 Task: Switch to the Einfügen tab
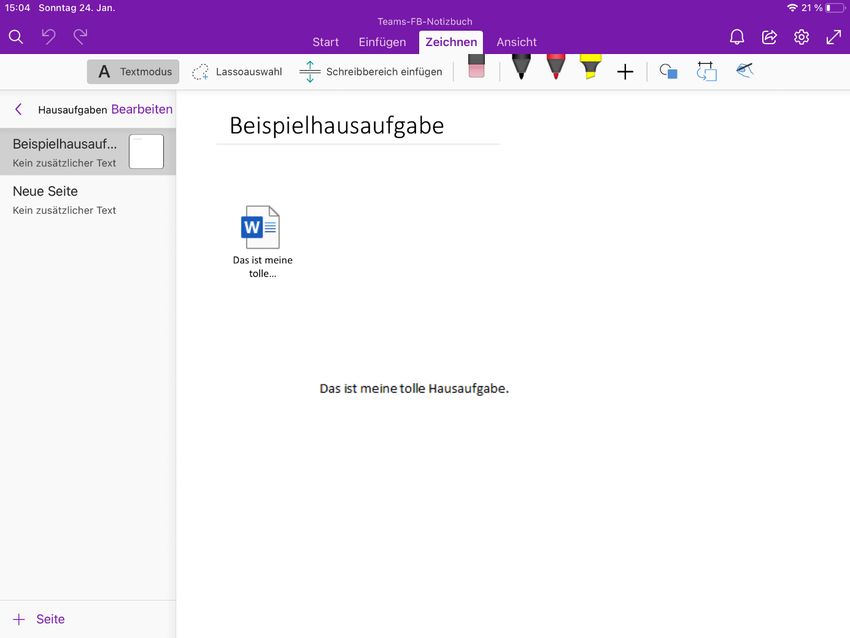coord(382,42)
